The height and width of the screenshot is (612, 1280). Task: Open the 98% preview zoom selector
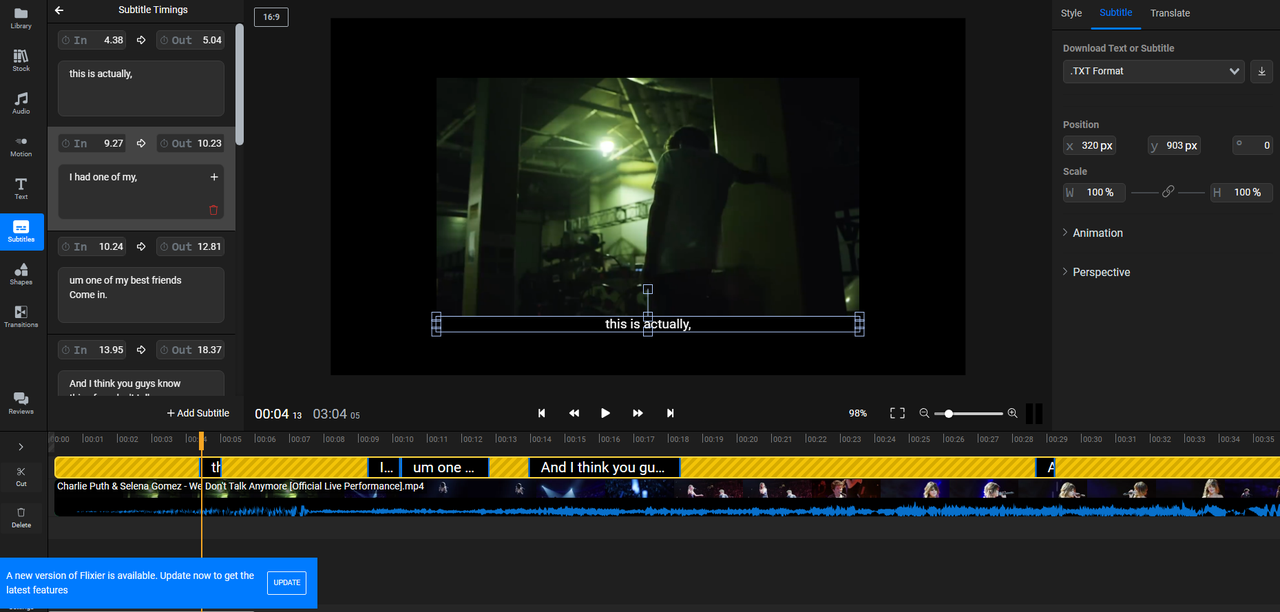tap(857, 413)
